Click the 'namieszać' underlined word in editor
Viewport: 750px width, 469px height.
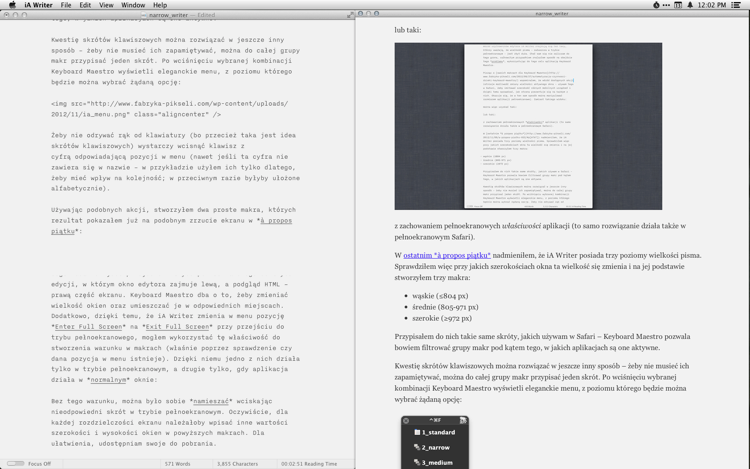click(x=211, y=401)
